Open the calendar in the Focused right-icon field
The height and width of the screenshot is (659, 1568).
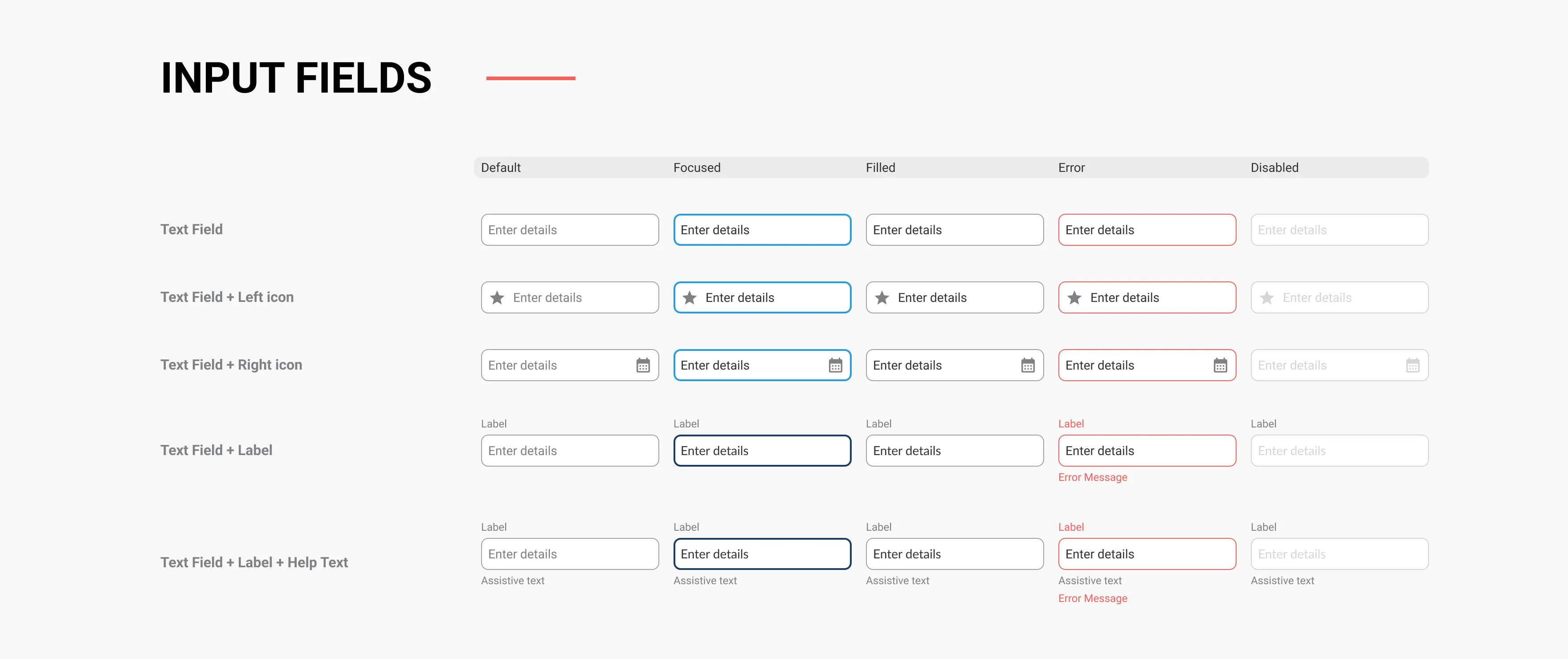pos(835,365)
